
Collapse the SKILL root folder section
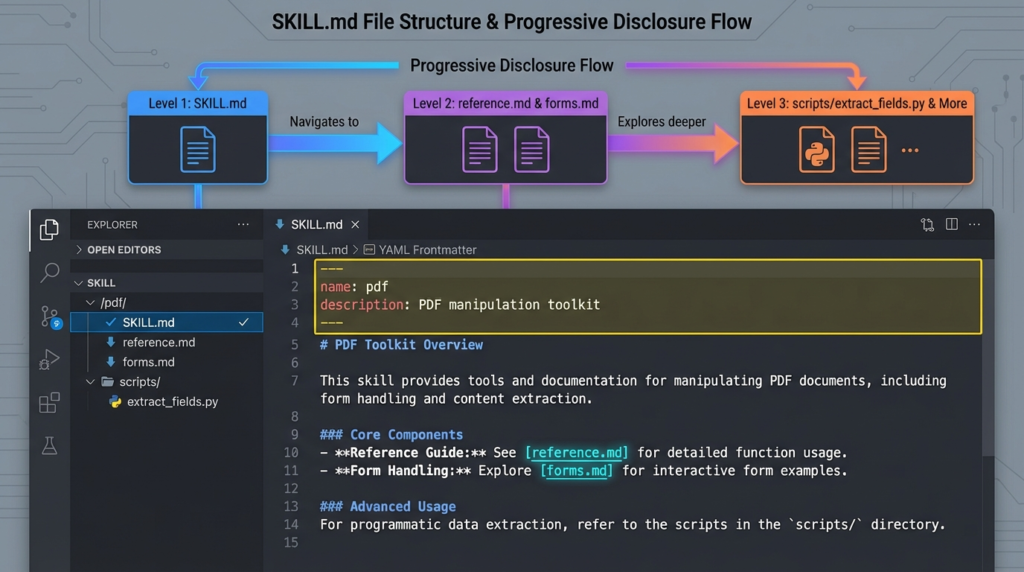point(101,283)
